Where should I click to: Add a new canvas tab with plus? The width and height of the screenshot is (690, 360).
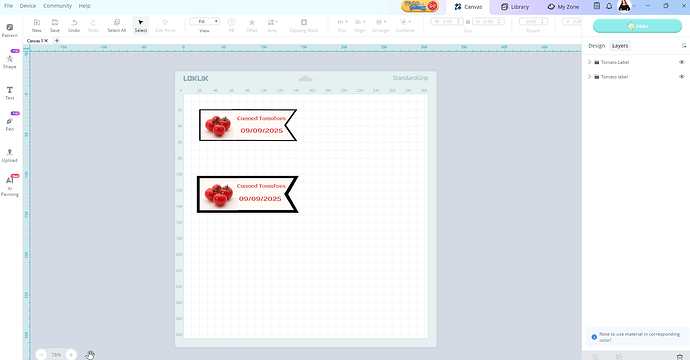pyautogui.click(x=57, y=40)
